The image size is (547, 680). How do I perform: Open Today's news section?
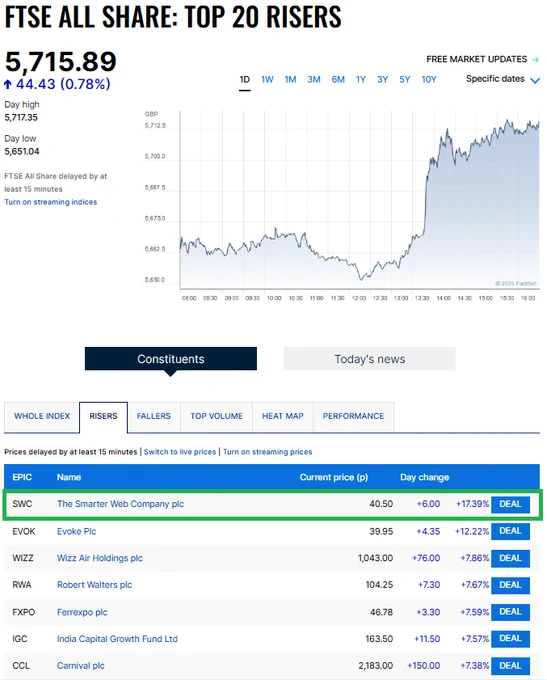pos(370,359)
